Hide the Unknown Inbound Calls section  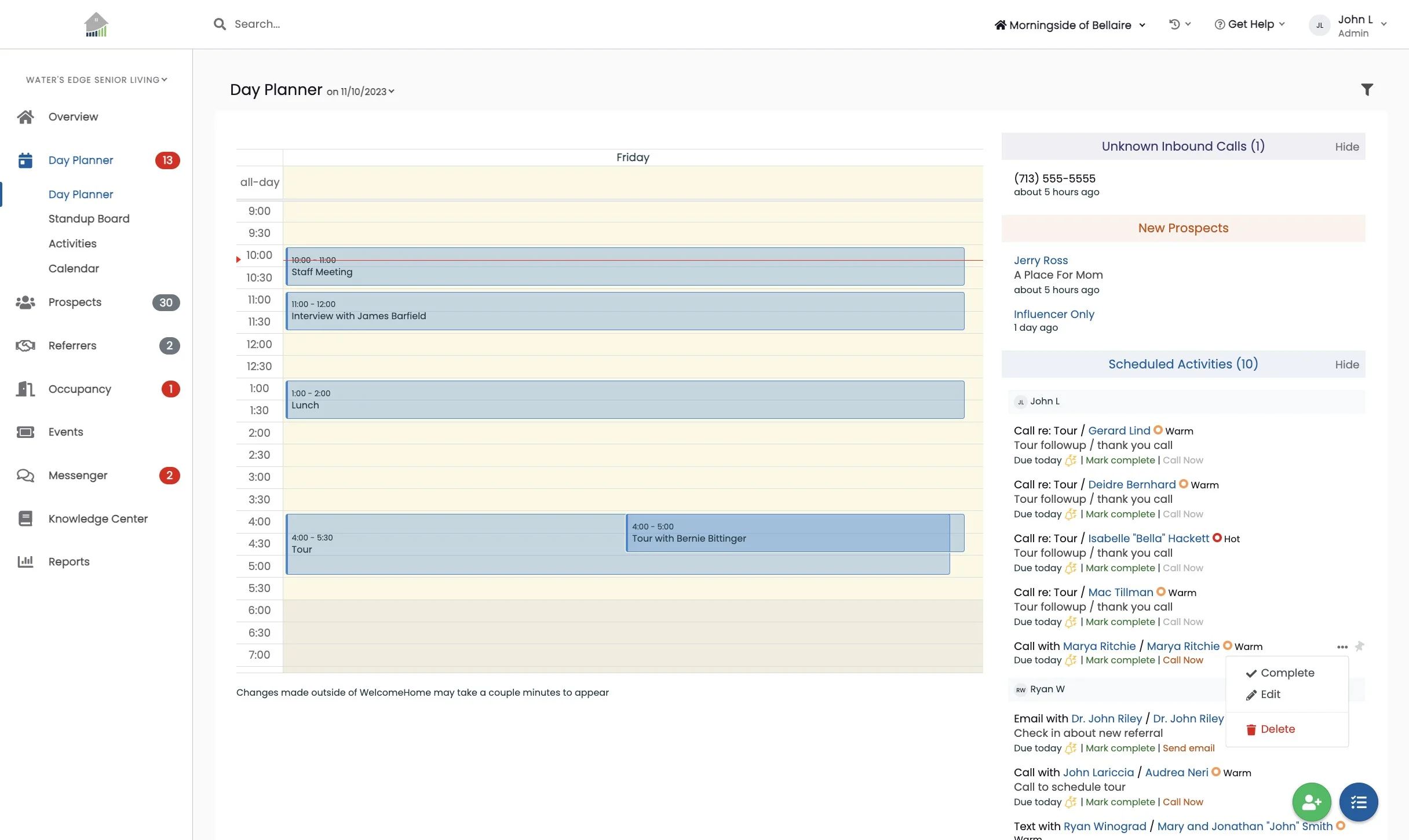pos(1346,147)
